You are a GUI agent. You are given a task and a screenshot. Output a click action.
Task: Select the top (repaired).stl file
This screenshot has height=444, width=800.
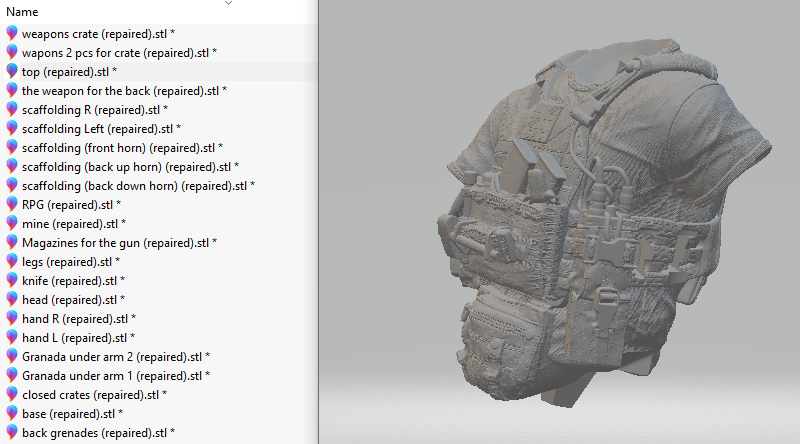click(x=68, y=71)
